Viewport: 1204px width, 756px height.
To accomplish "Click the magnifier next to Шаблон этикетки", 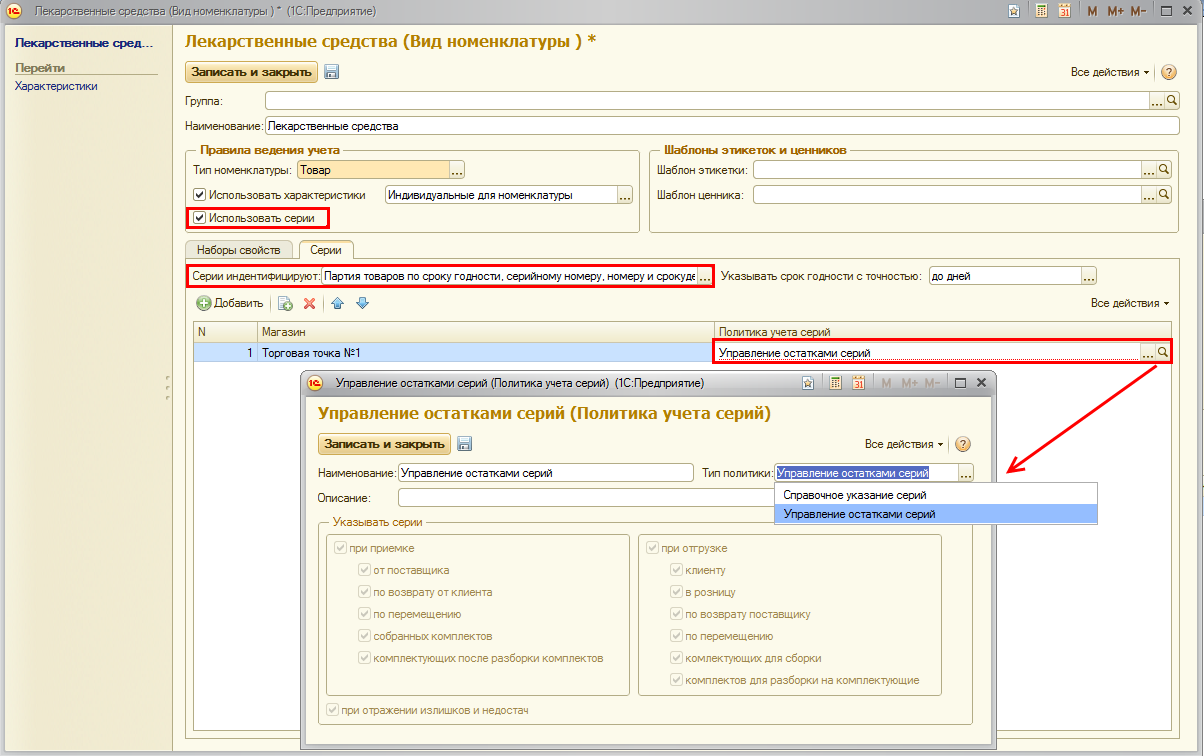I will click(x=1163, y=170).
